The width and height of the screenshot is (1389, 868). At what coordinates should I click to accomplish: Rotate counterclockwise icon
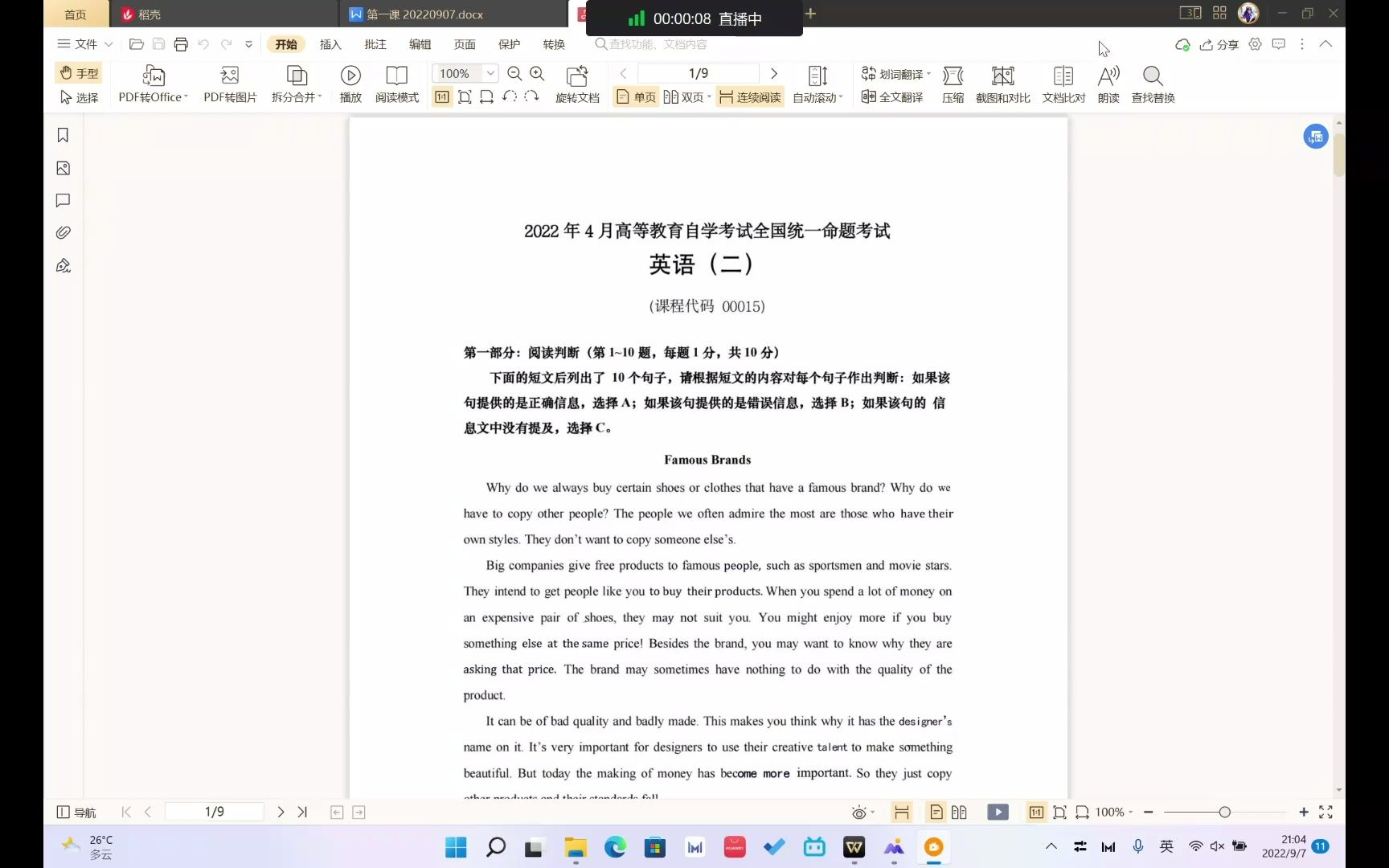coord(509,96)
